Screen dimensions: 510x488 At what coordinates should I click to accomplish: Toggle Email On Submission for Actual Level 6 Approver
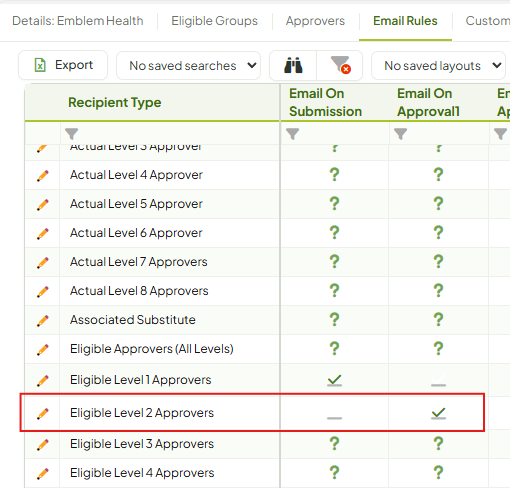[334, 233]
